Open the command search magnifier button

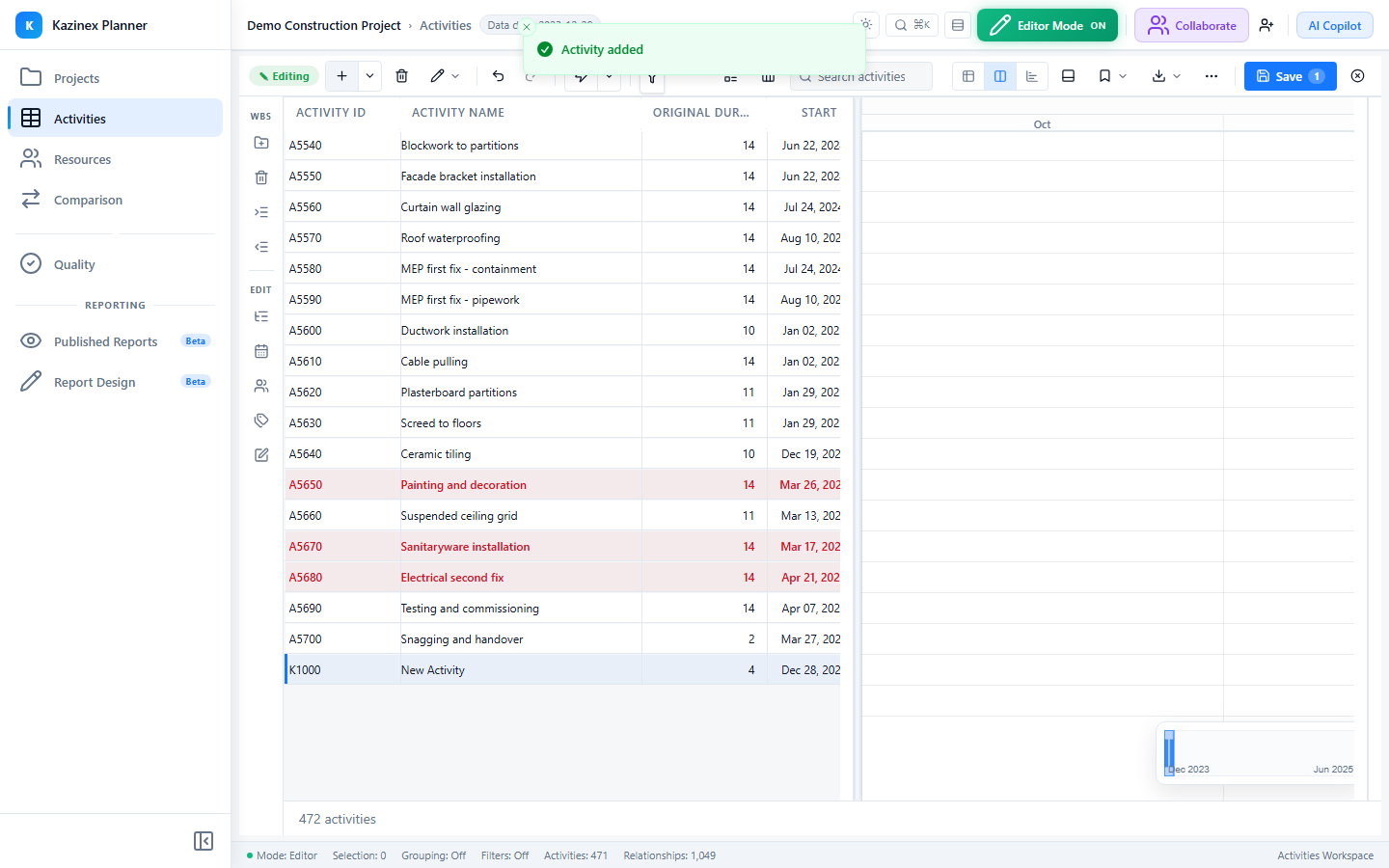(912, 25)
